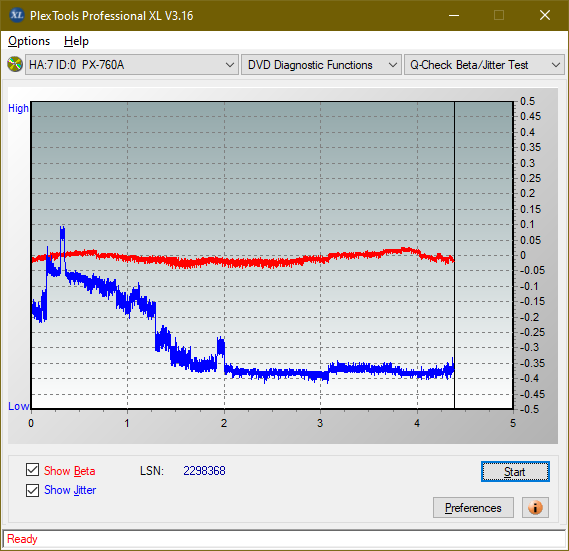Open the Preferences dialog

click(x=473, y=507)
